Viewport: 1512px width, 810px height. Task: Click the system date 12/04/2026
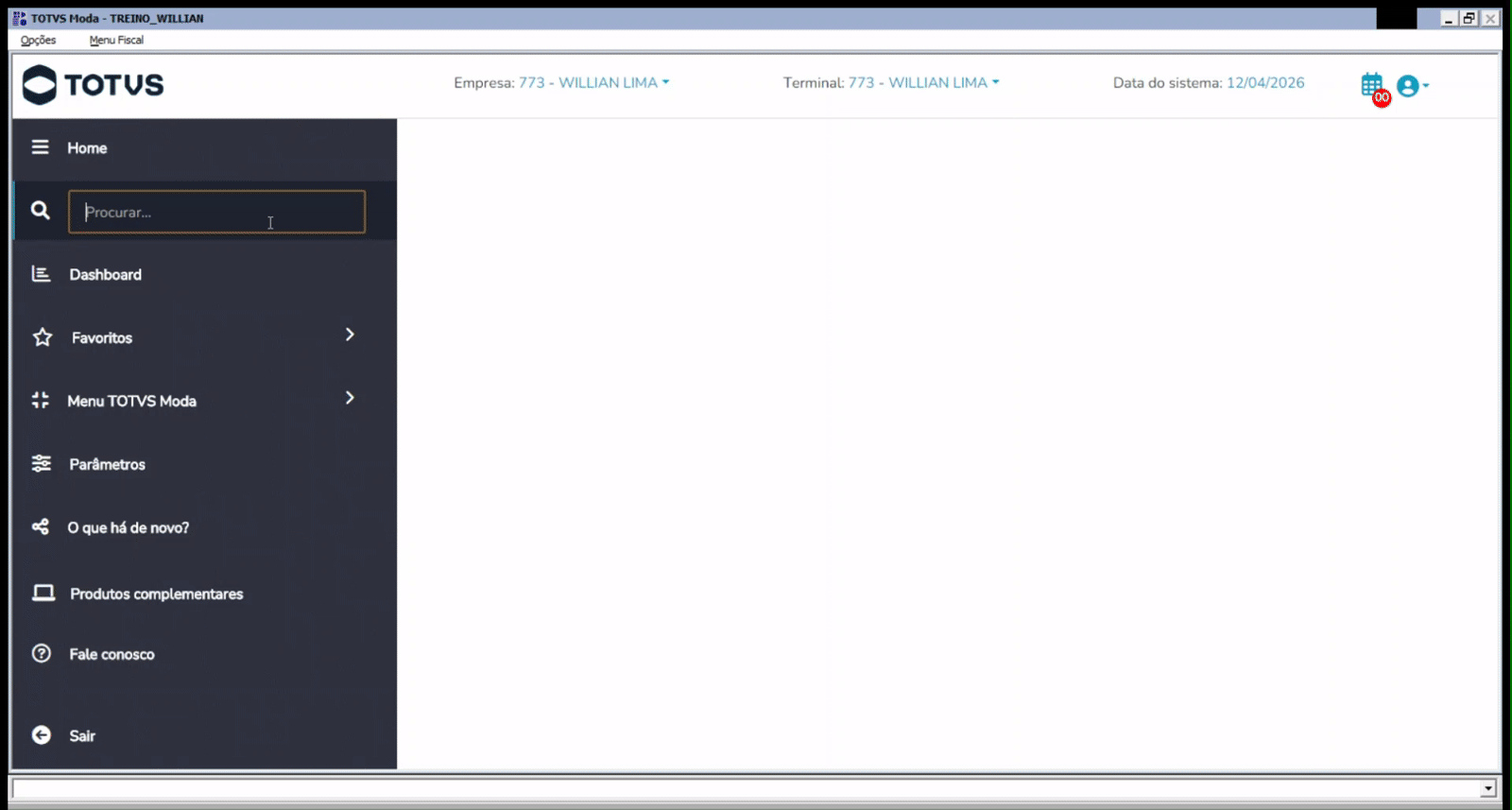click(1265, 83)
